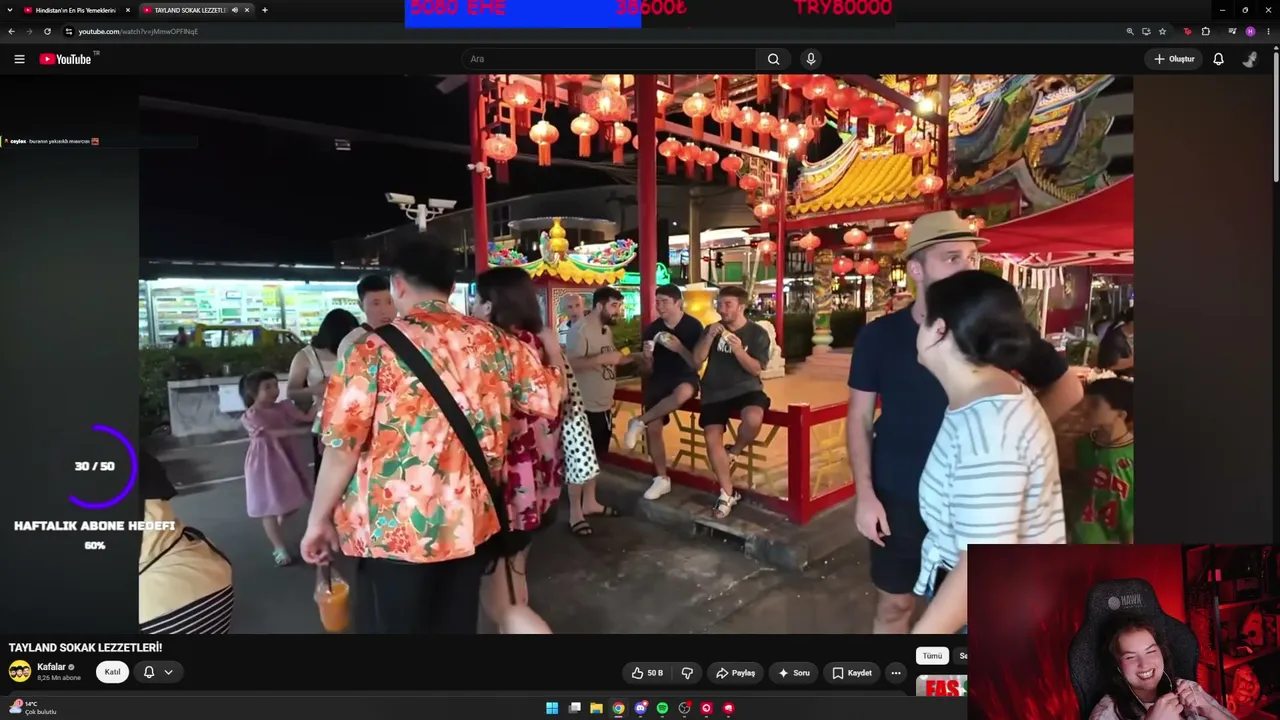Open the page zoom magnifier icon
This screenshot has width=1280, height=720.
pyautogui.click(x=1130, y=31)
